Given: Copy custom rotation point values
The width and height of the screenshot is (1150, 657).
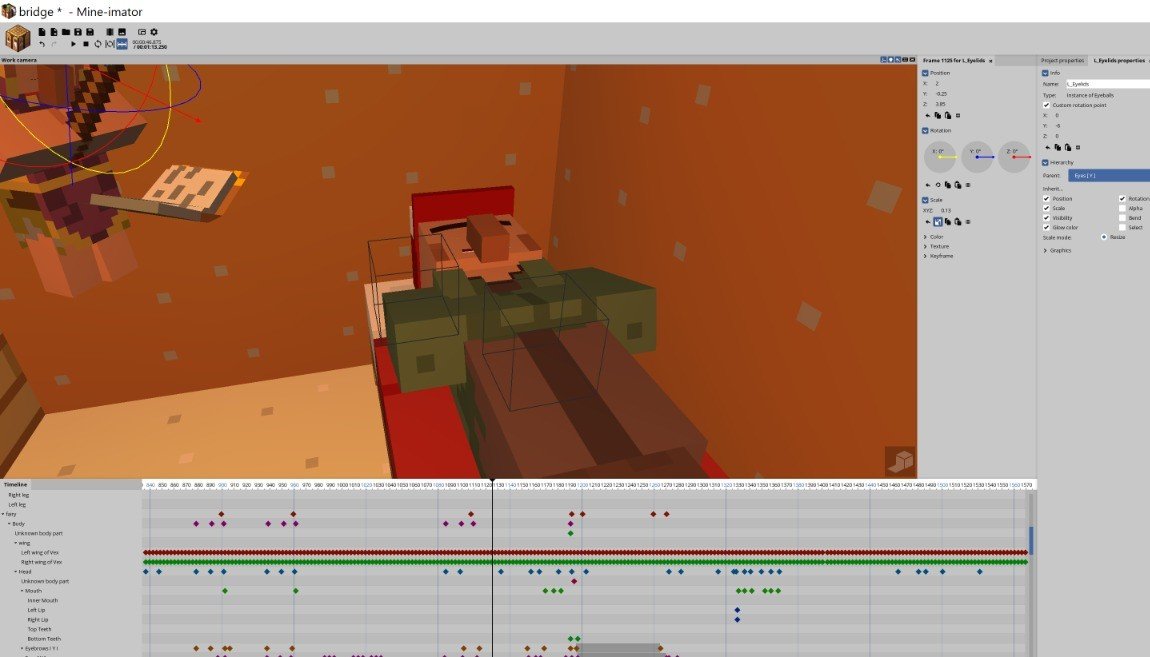Looking at the screenshot, I should 1057,147.
